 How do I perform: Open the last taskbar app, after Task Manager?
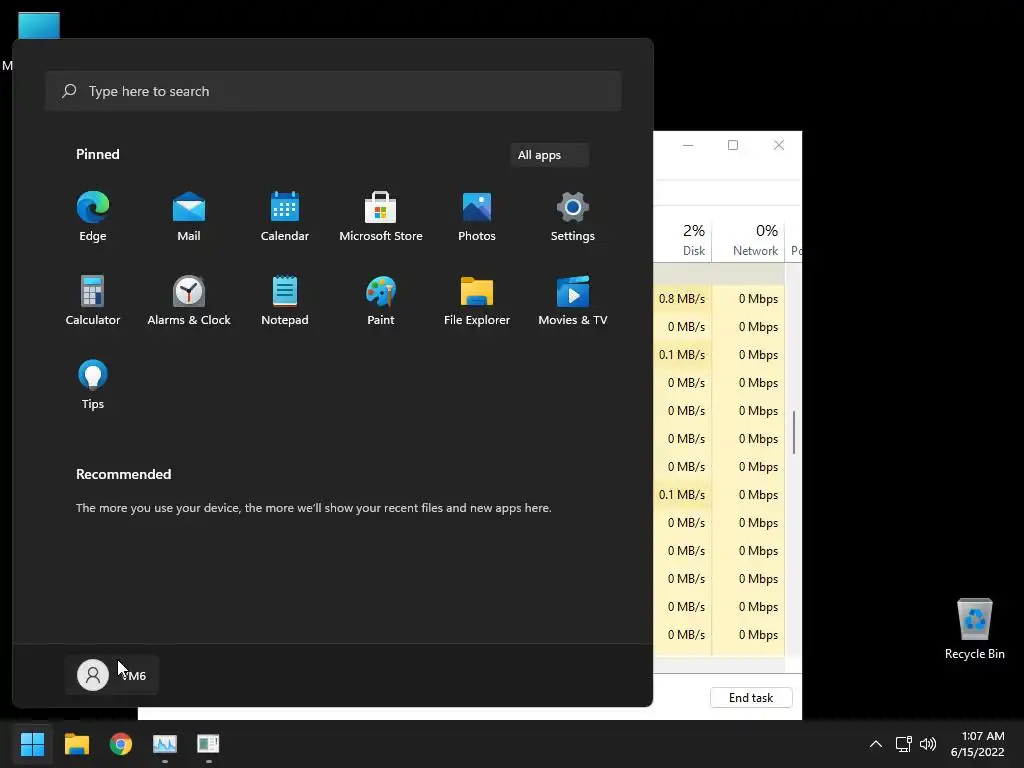pos(208,744)
